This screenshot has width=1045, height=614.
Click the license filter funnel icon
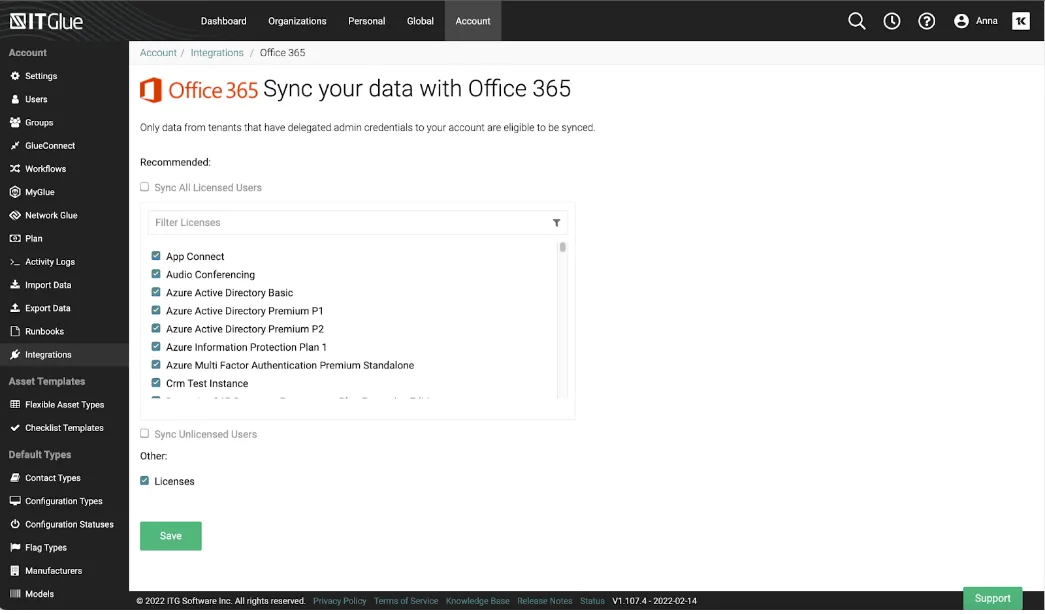click(x=557, y=223)
